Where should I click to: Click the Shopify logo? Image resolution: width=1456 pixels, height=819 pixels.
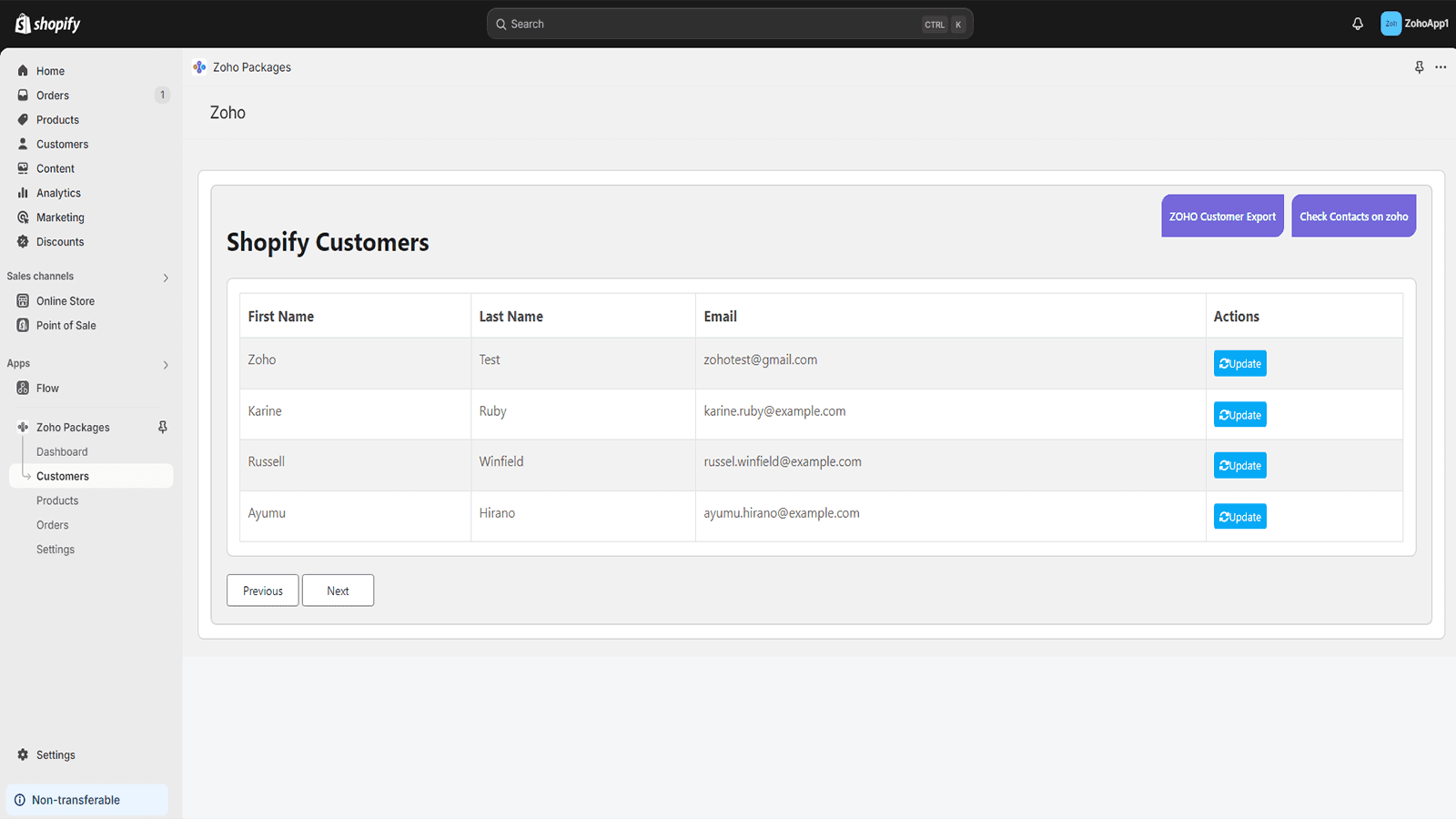point(48,25)
